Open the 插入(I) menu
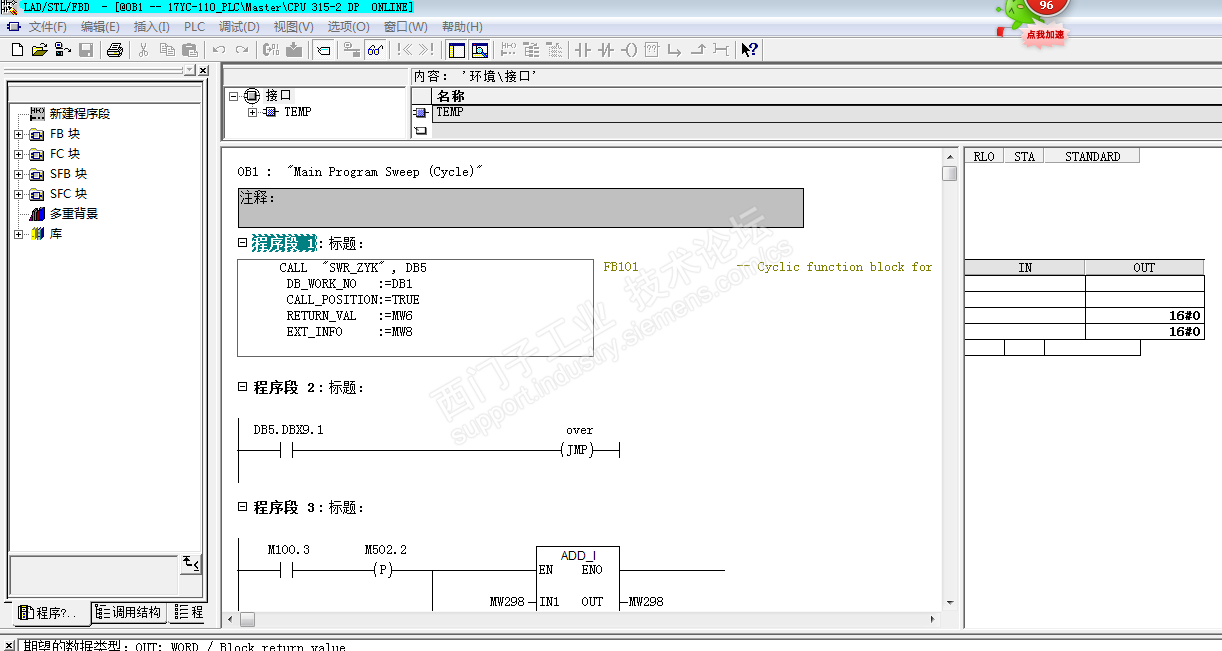 pyautogui.click(x=152, y=27)
